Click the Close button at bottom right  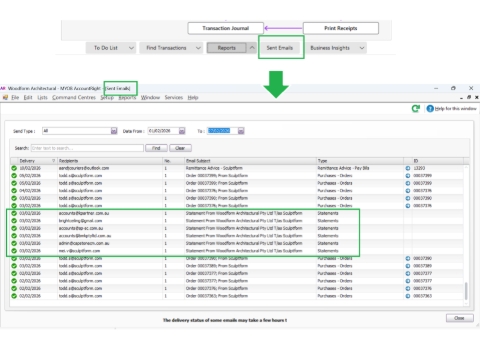[459, 318]
